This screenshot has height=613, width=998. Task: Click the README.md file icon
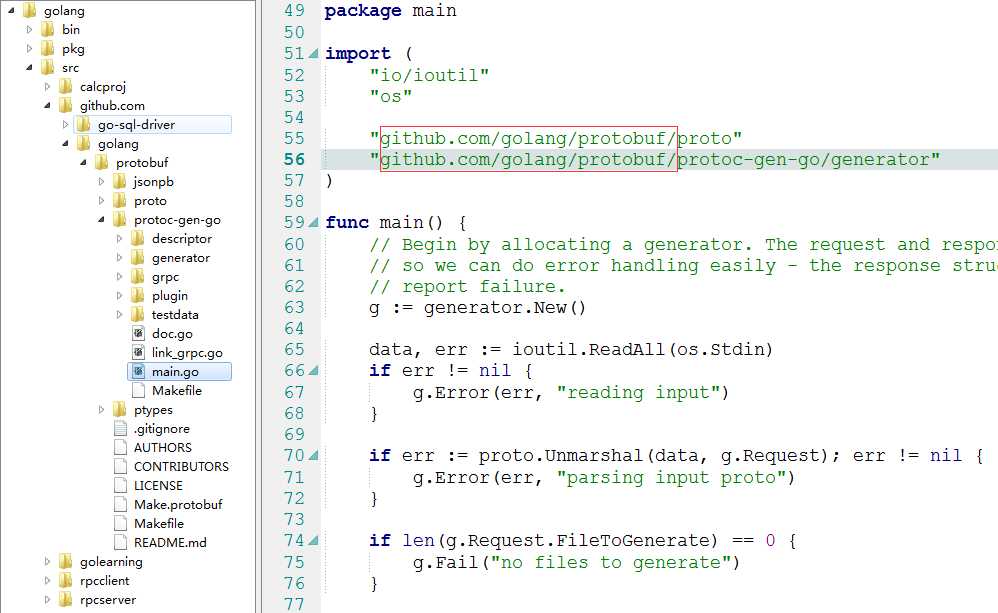point(120,542)
